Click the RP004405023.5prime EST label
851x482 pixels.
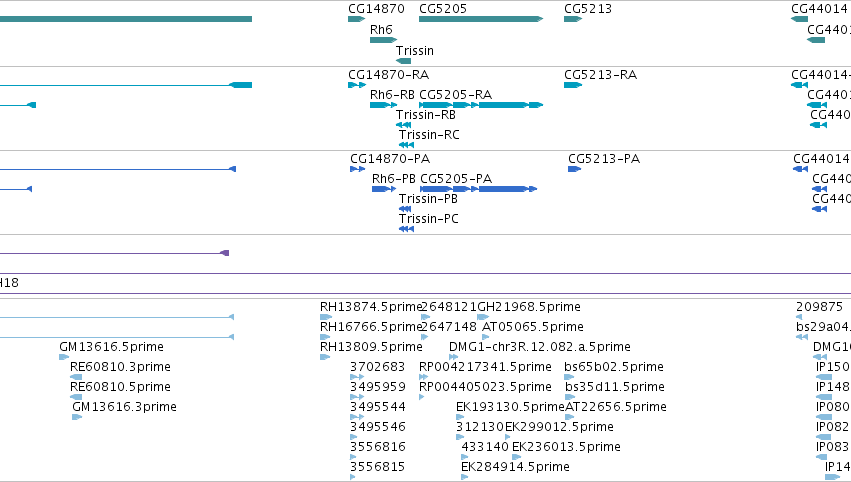pos(485,388)
